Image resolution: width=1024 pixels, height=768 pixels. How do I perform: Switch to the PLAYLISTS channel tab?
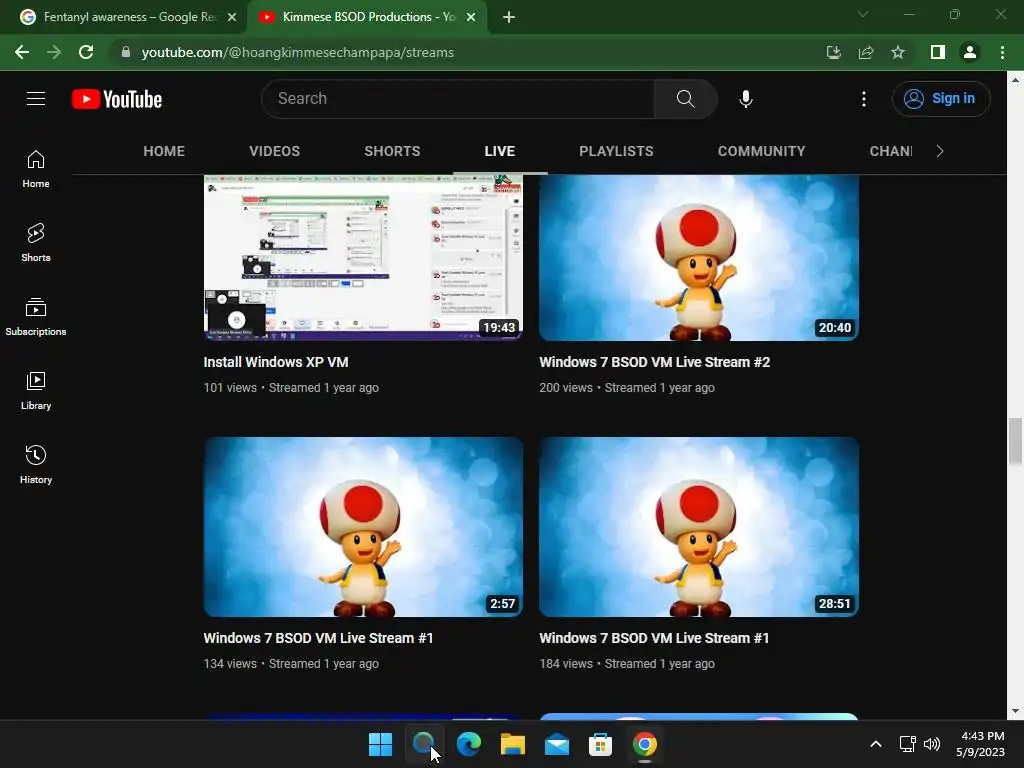[616, 151]
